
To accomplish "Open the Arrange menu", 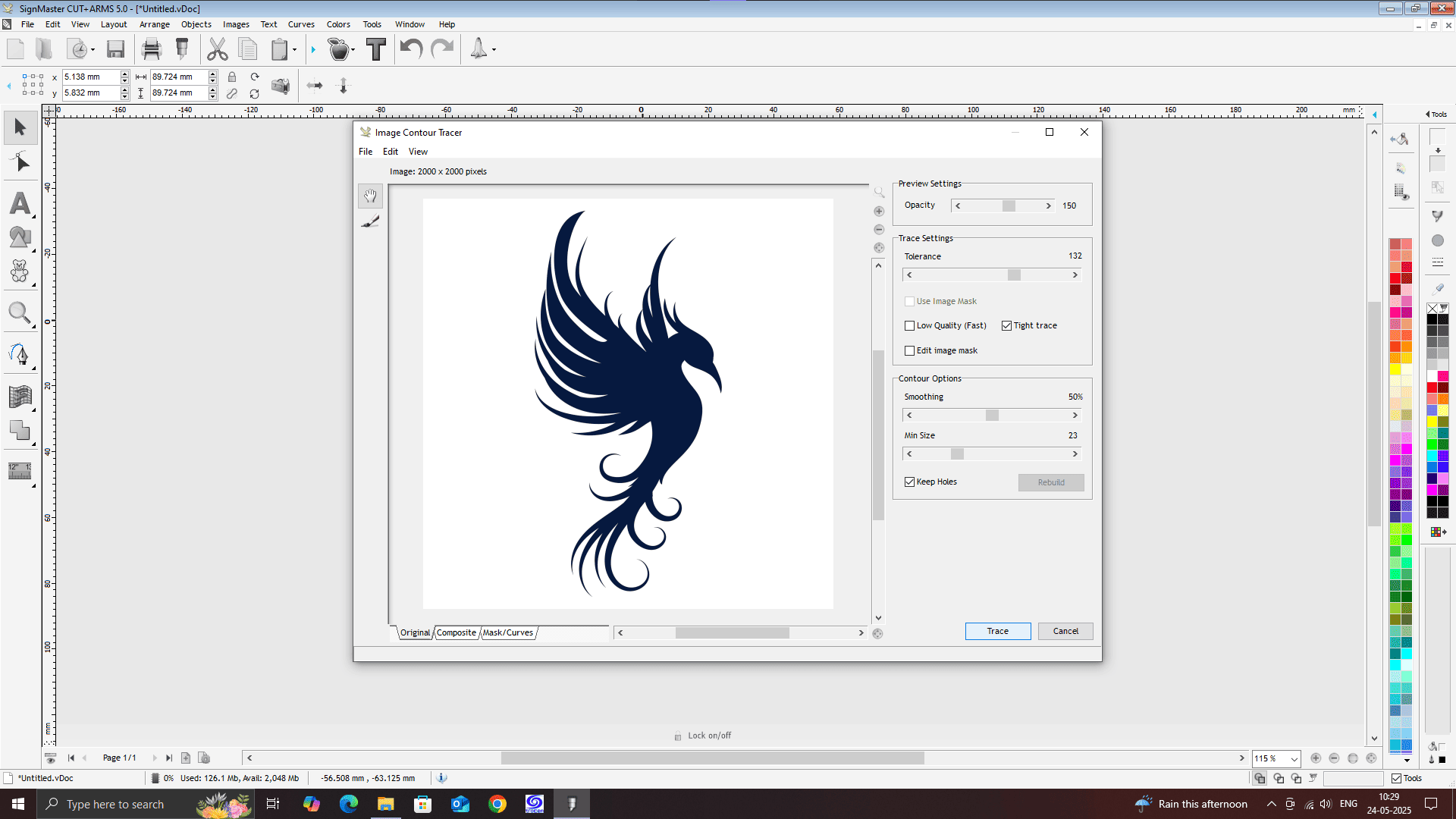I will 155,24.
